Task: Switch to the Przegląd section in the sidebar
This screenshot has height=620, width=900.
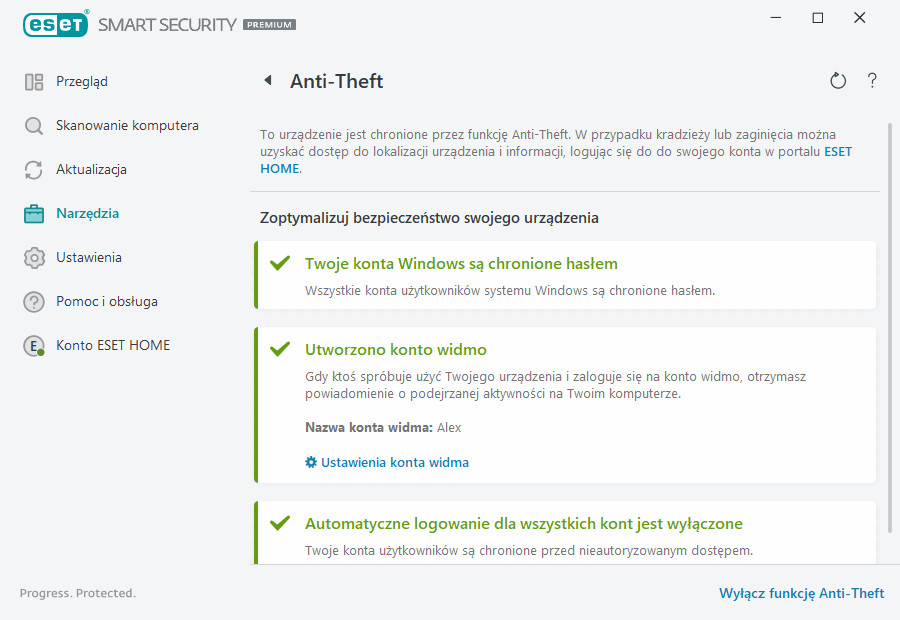Action: tap(80, 81)
